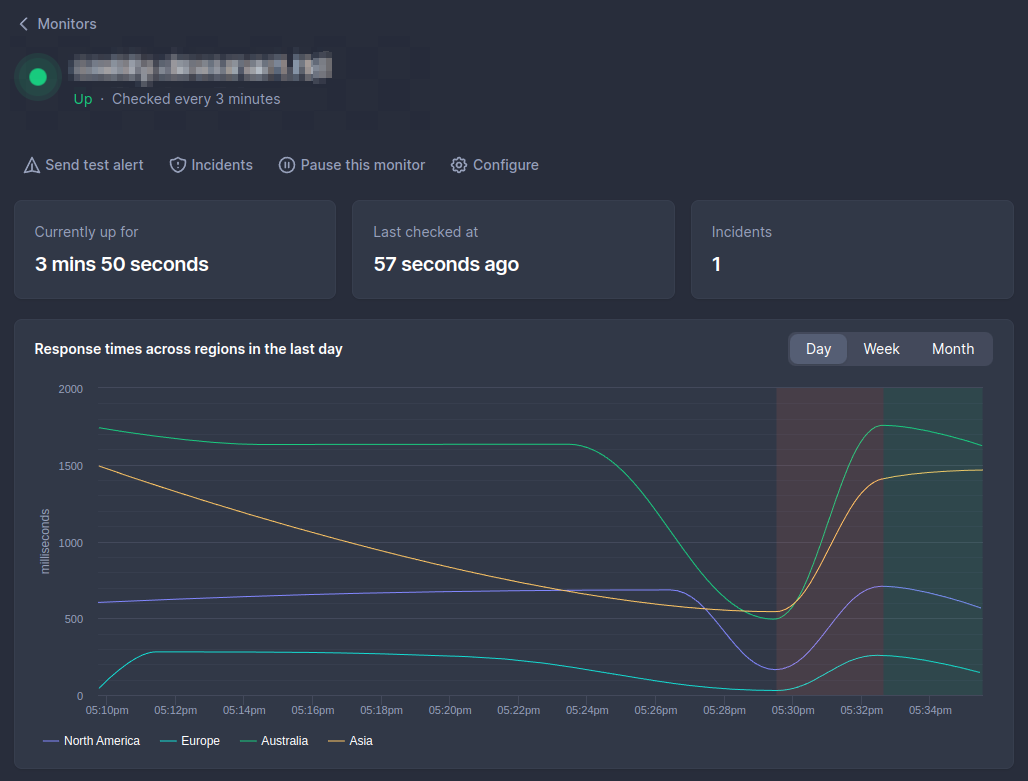Toggle Europe series in chart legend
Viewport: 1028px width, 781px height.
(190, 741)
